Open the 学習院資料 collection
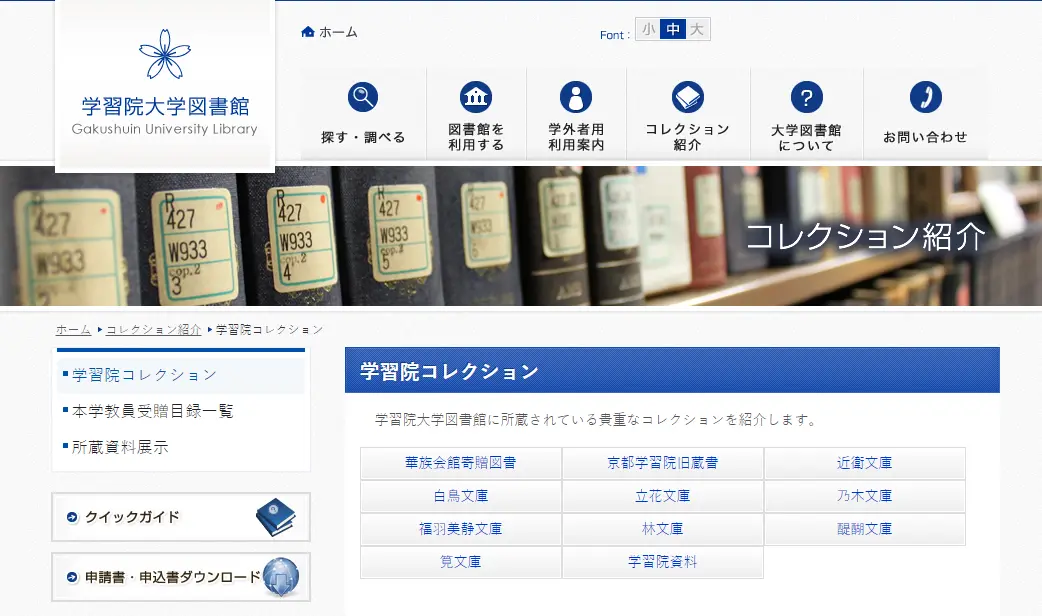The width and height of the screenshot is (1042, 616). coord(663,562)
